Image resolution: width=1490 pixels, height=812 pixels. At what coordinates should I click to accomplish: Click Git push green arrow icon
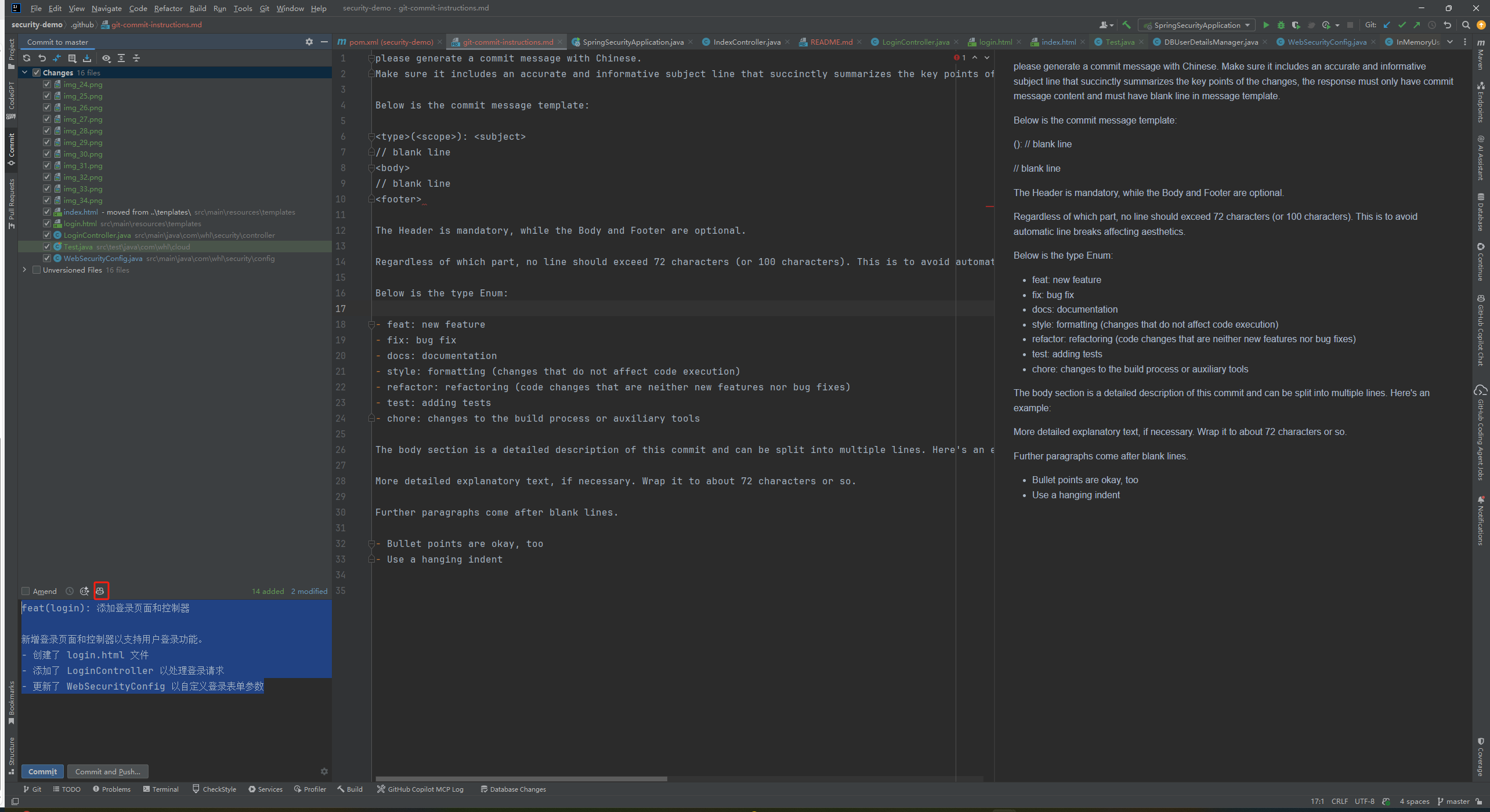pos(1417,25)
